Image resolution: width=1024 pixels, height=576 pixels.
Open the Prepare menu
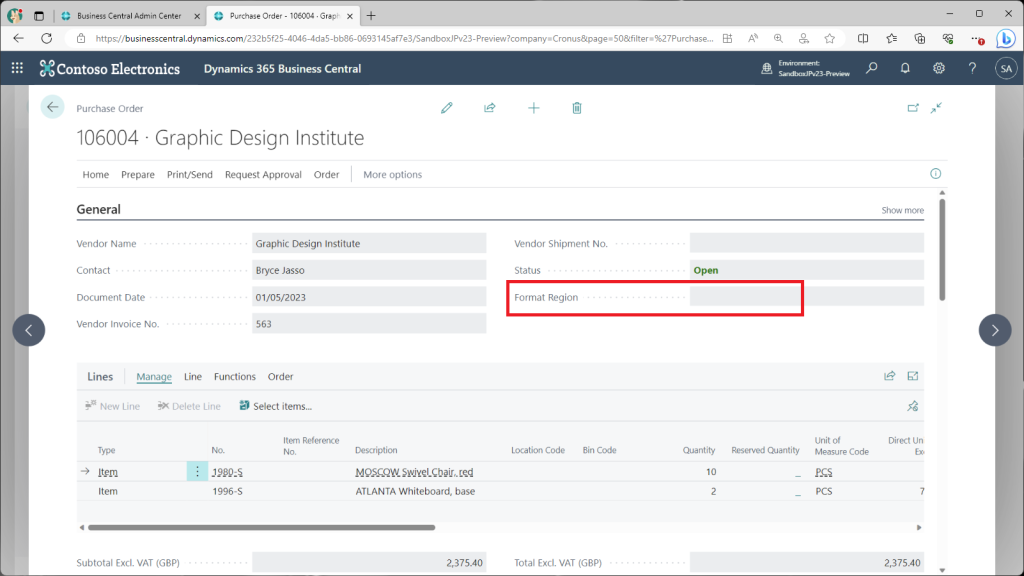coord(138,174)
